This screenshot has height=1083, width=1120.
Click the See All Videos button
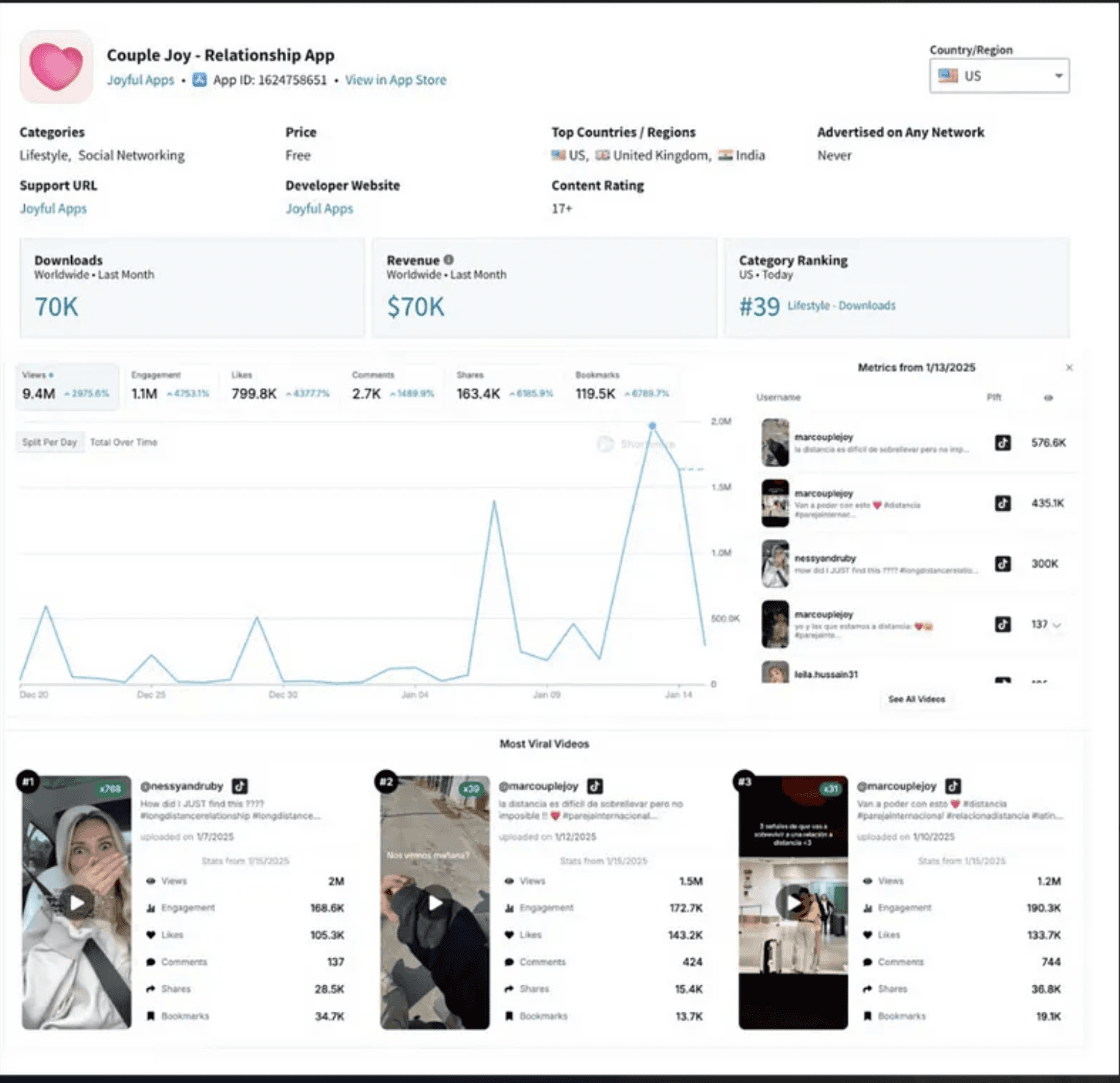[x=917, y=699]
